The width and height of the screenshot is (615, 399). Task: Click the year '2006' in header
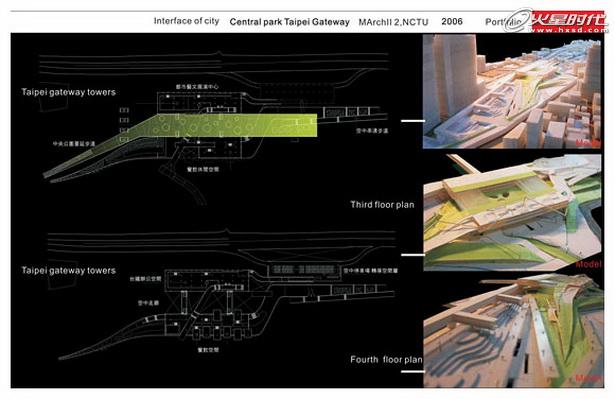452,21
